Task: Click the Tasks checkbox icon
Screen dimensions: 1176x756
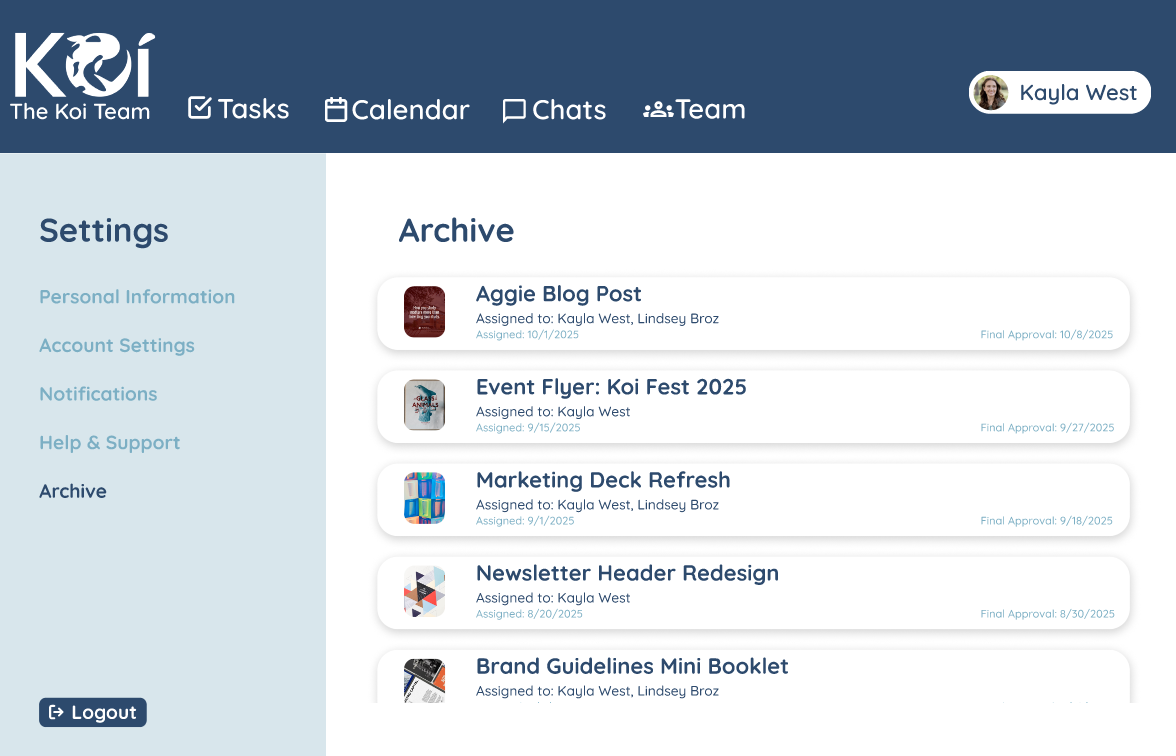Action: pyautogui.click(x=200, y=108)
